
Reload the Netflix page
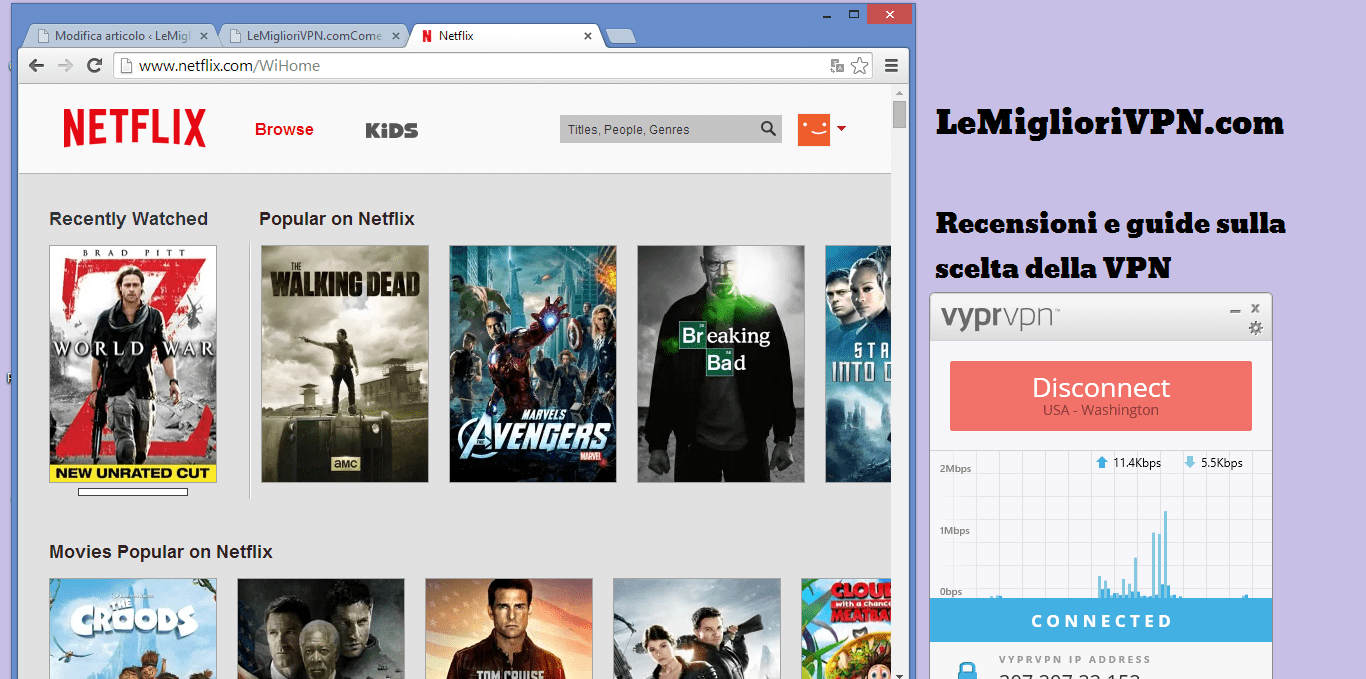[x=95, y=66]
